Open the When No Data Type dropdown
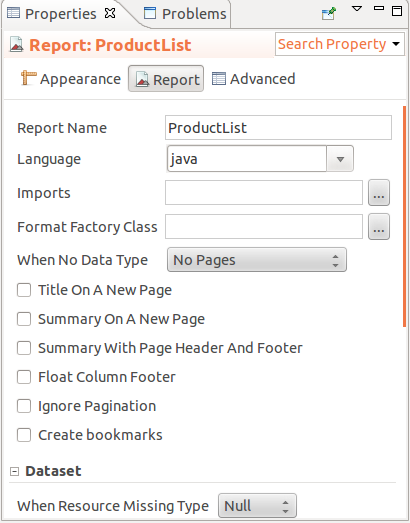This screenshot has height=523, width=410. pyautogui.click(x=257, y=259)
